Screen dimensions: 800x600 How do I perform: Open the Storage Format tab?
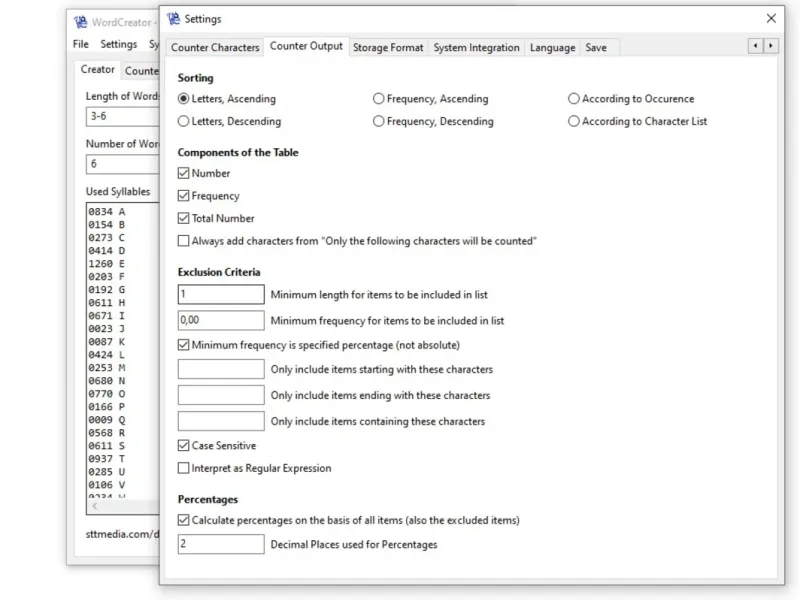(x=388, y=47)
